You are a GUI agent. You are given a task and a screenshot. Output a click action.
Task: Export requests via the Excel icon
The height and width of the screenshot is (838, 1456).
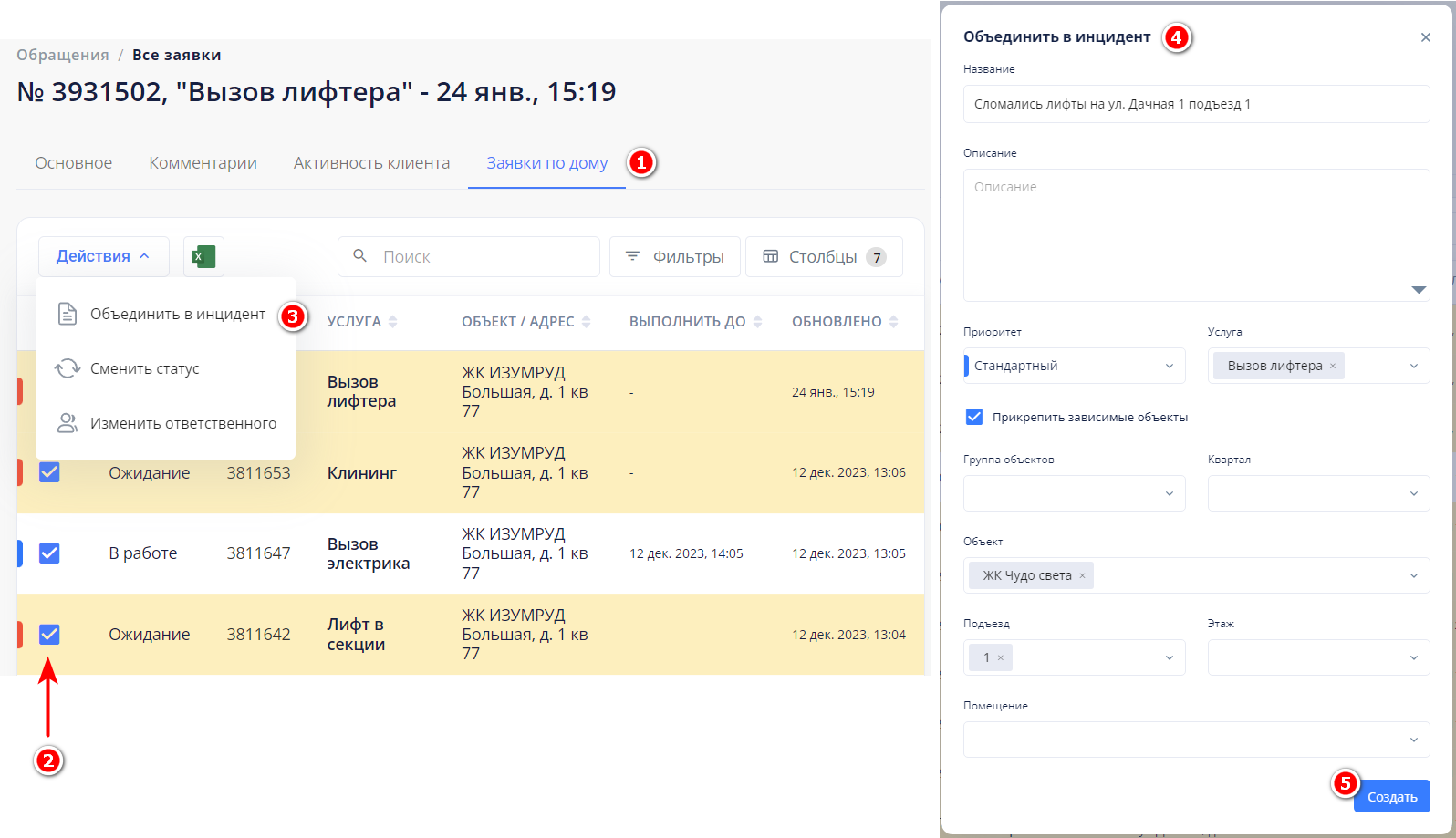coord(203,257)
